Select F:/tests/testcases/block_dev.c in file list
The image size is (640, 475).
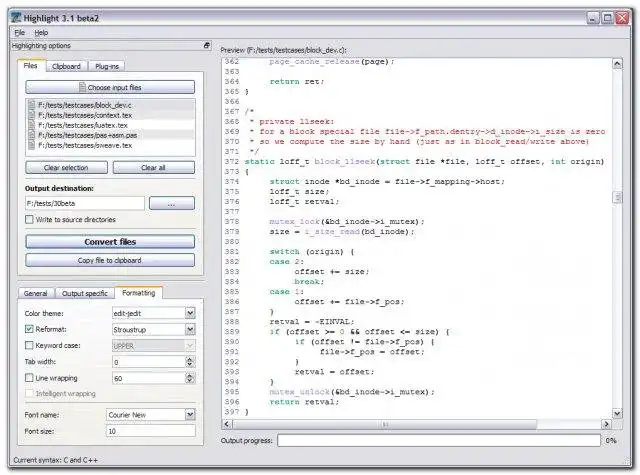(110, 105)
